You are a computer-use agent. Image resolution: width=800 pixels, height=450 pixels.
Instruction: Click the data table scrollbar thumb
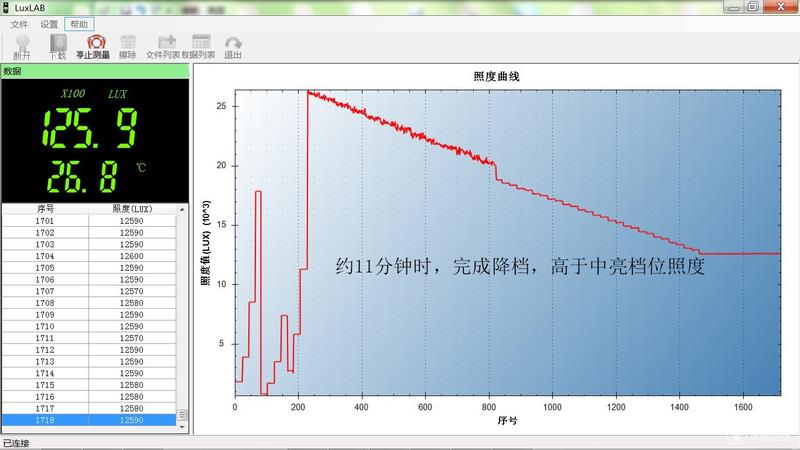pos(182,415)
